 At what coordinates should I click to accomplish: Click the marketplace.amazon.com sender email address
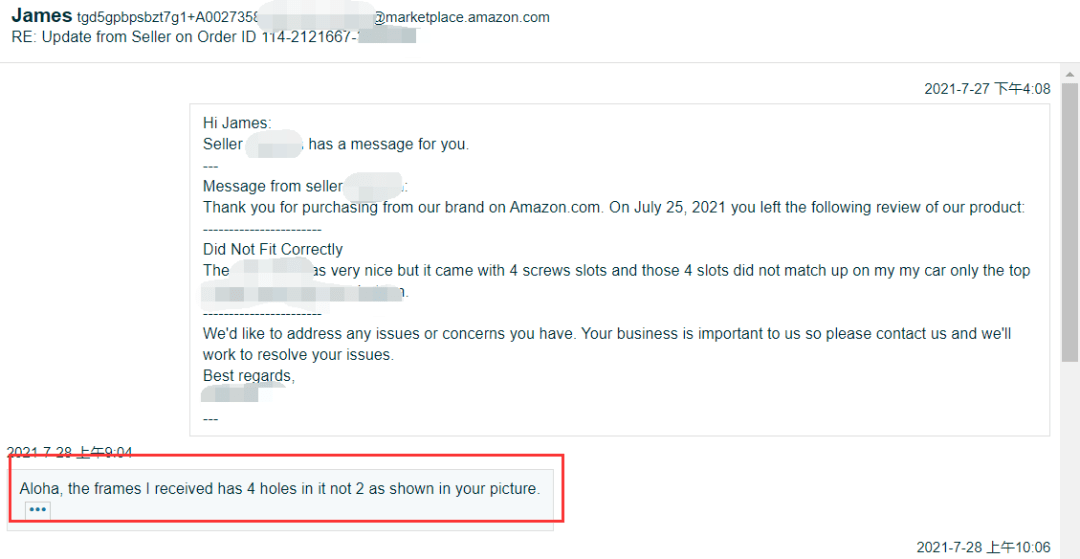pyautogui.click(x=460, y=17)
